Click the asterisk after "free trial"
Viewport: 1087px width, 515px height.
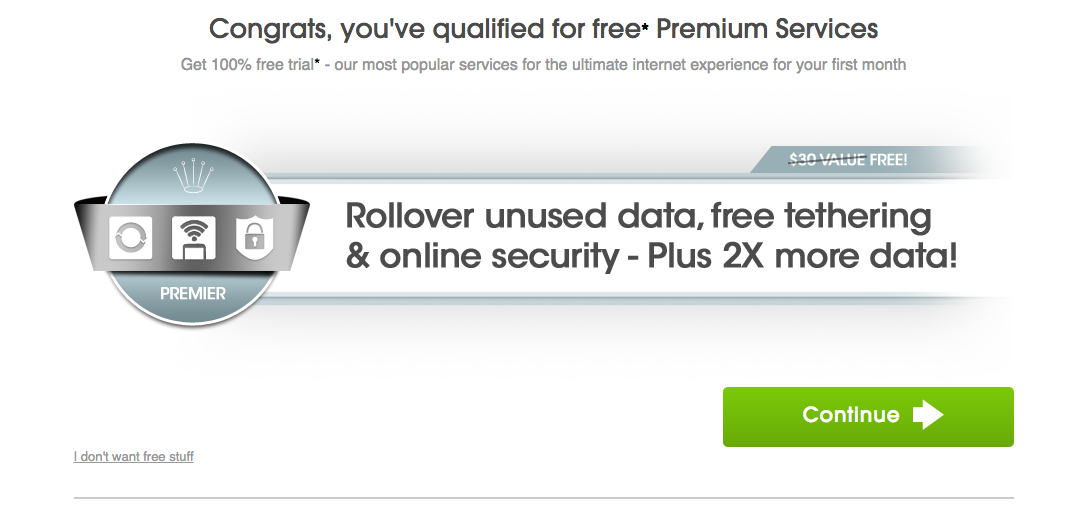point(318,62)
